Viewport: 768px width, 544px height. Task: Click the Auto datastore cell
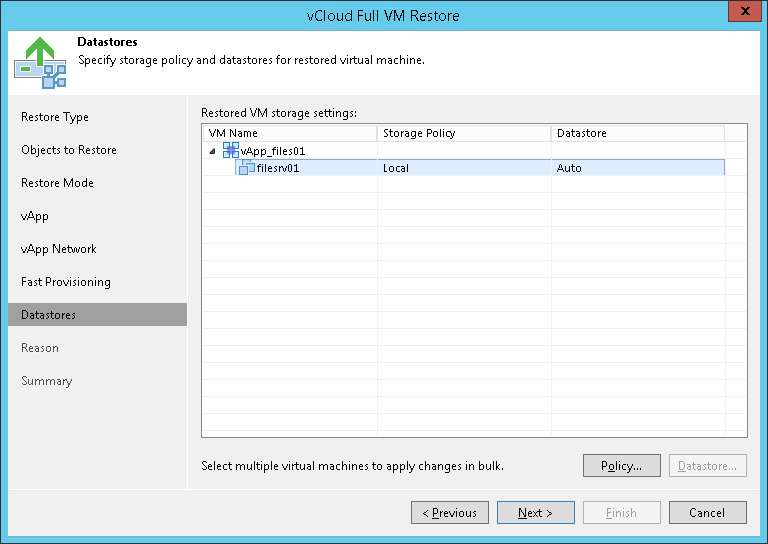[x=638, y=168]
